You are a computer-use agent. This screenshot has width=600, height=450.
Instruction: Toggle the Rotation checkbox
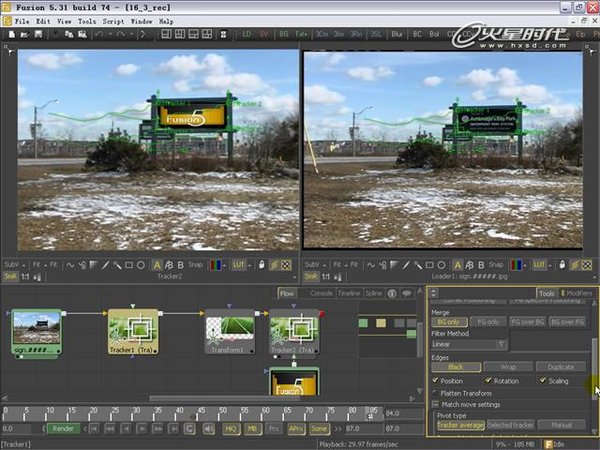coord(488,381)
